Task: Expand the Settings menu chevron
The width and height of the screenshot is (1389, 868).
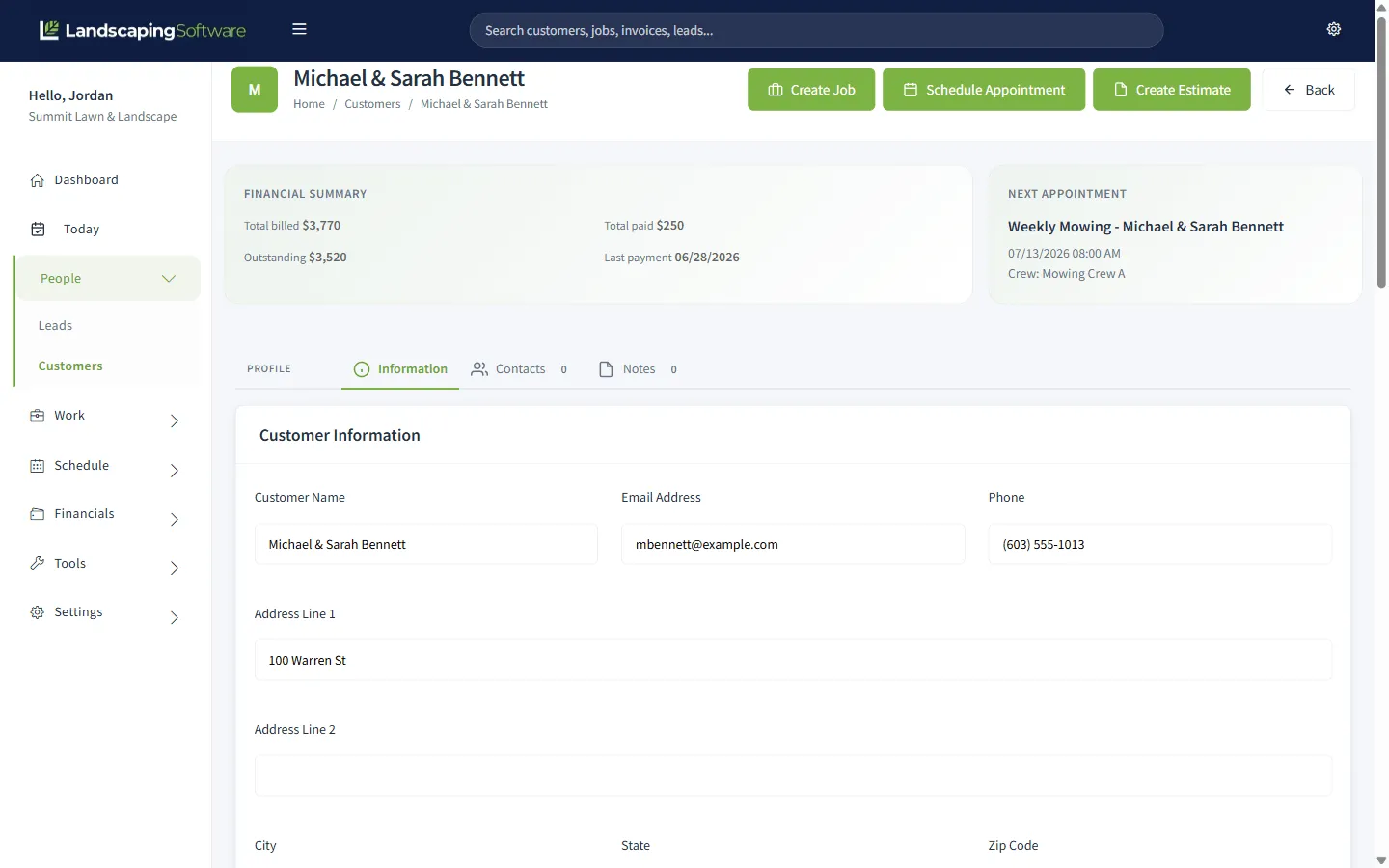Action: pos(175,618)
